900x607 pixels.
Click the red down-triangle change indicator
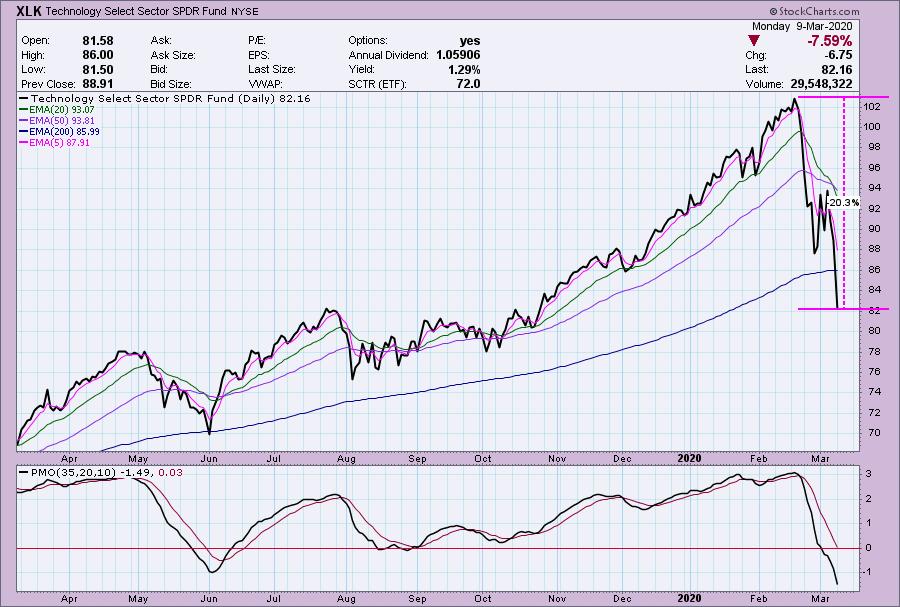click(754, 41)
